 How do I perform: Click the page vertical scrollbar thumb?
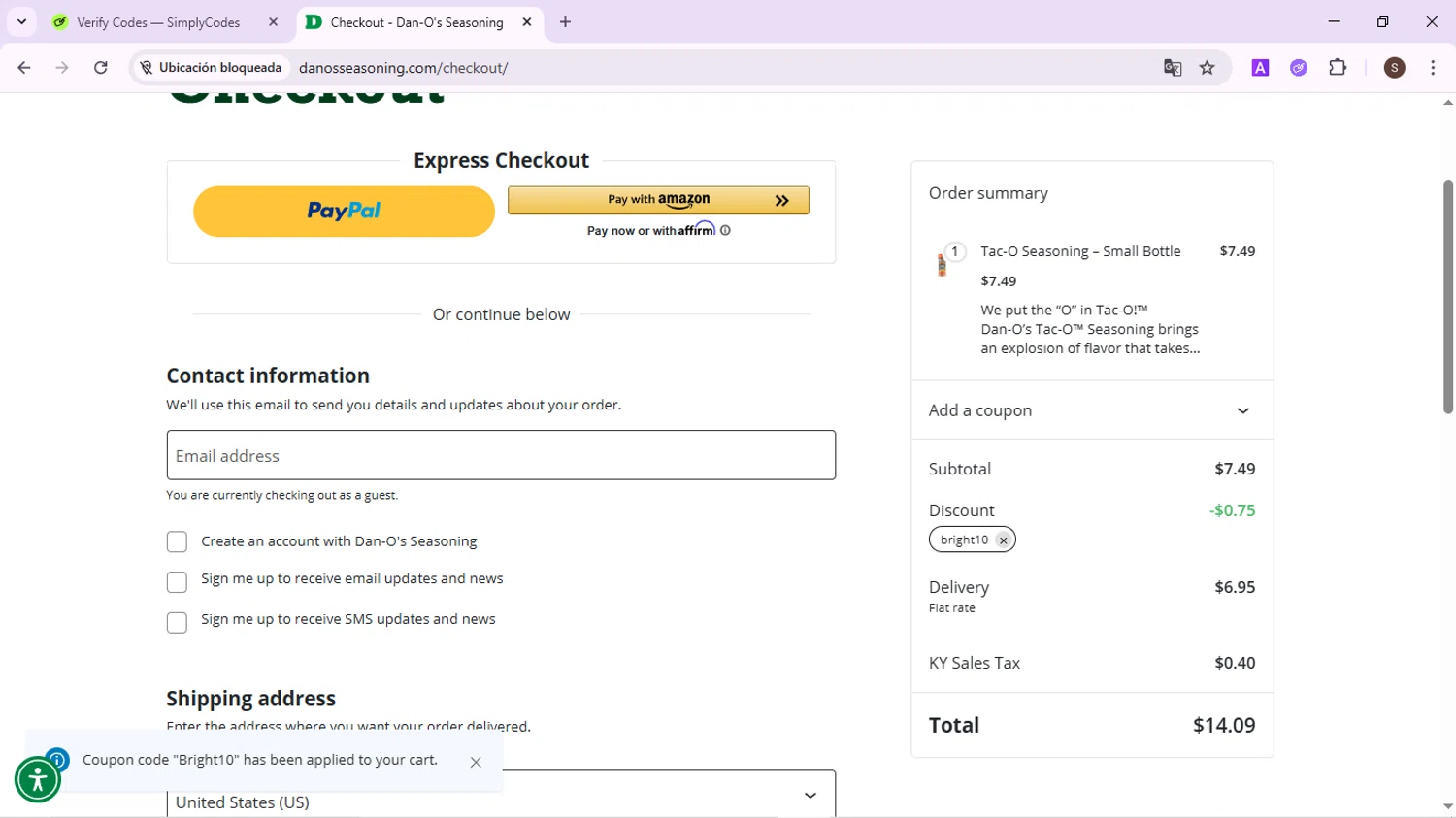tap(1448, 297)
